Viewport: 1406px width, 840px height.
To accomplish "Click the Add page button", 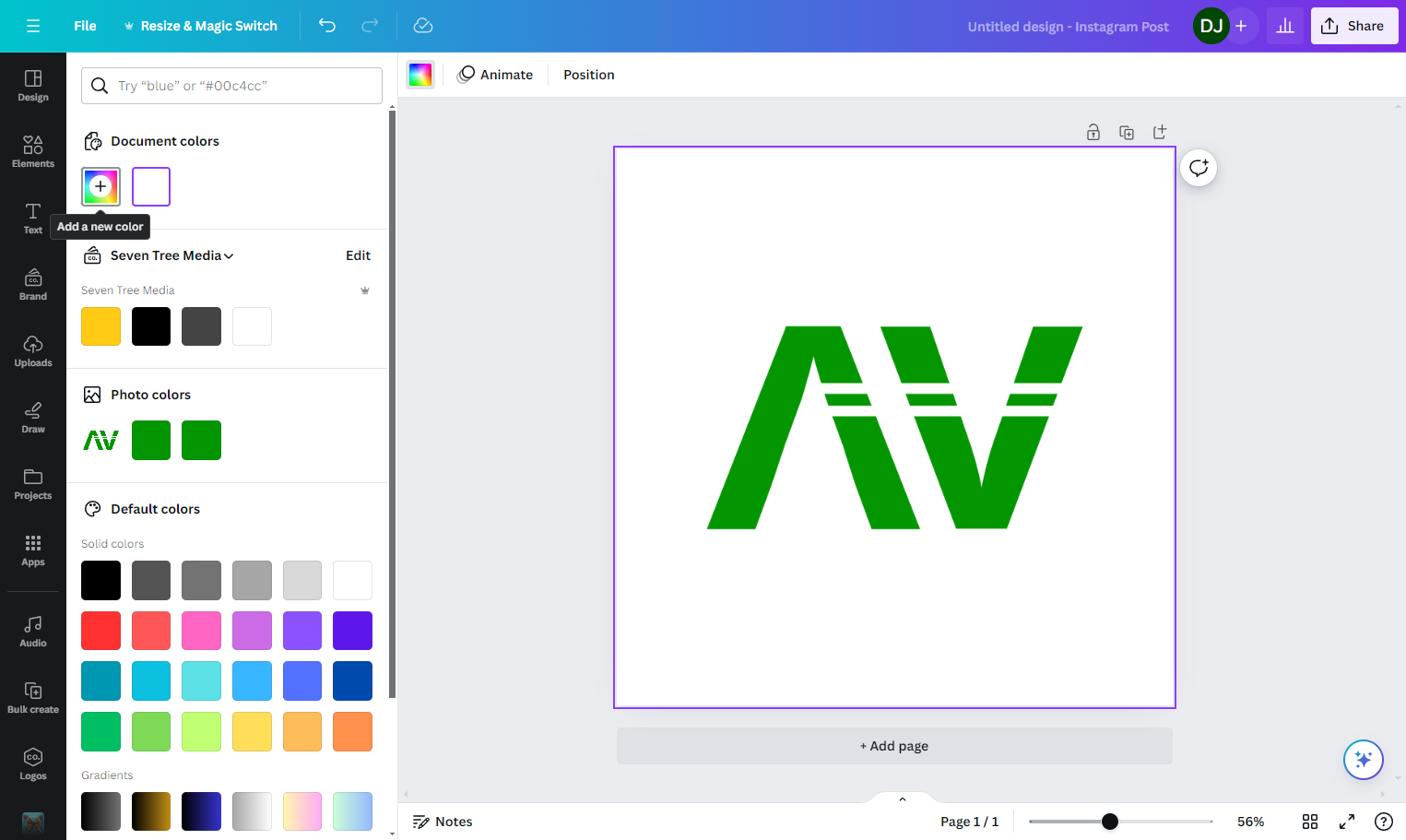I will pos(894,746).
